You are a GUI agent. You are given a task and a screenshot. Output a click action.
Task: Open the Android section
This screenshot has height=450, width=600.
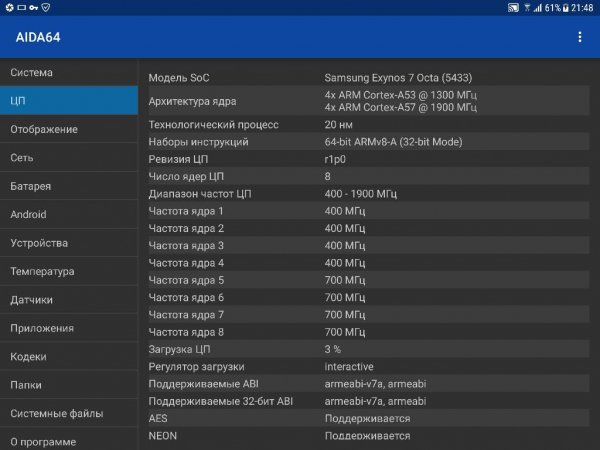(x=69, y=214)
